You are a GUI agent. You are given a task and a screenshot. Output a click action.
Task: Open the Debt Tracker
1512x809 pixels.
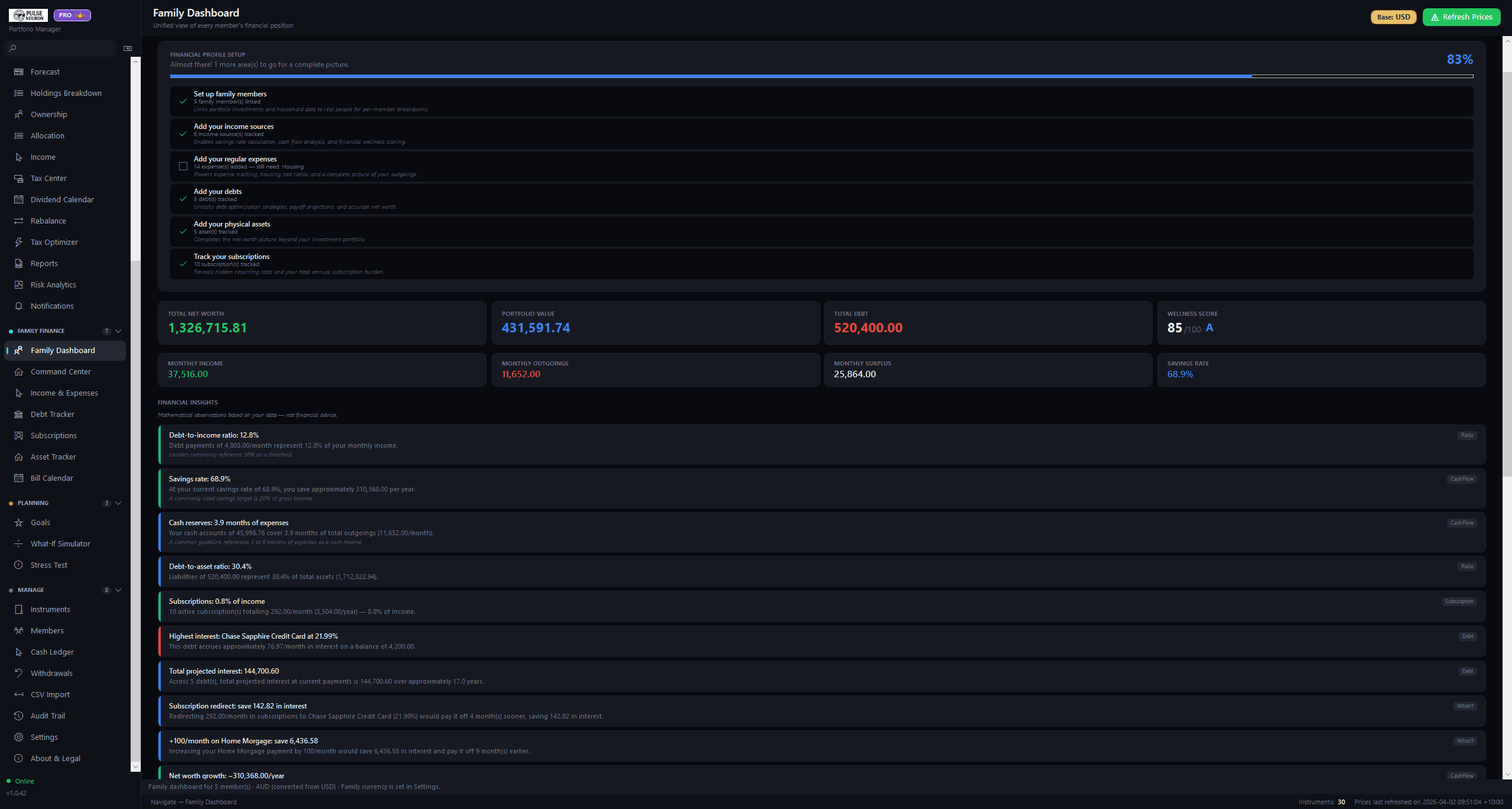pyautogui.click(x=52, y=414)
